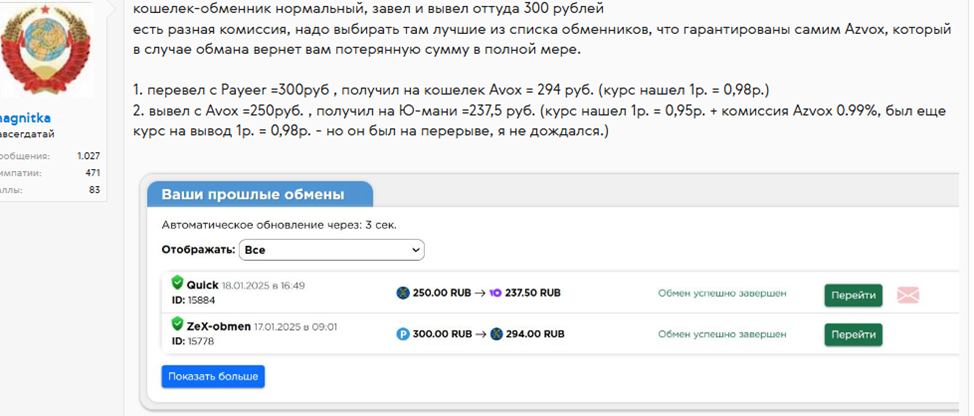The width and height of the screenshot is (974, 416).
Task: Click 300.00 RUB amount
Action: point(442,334)
